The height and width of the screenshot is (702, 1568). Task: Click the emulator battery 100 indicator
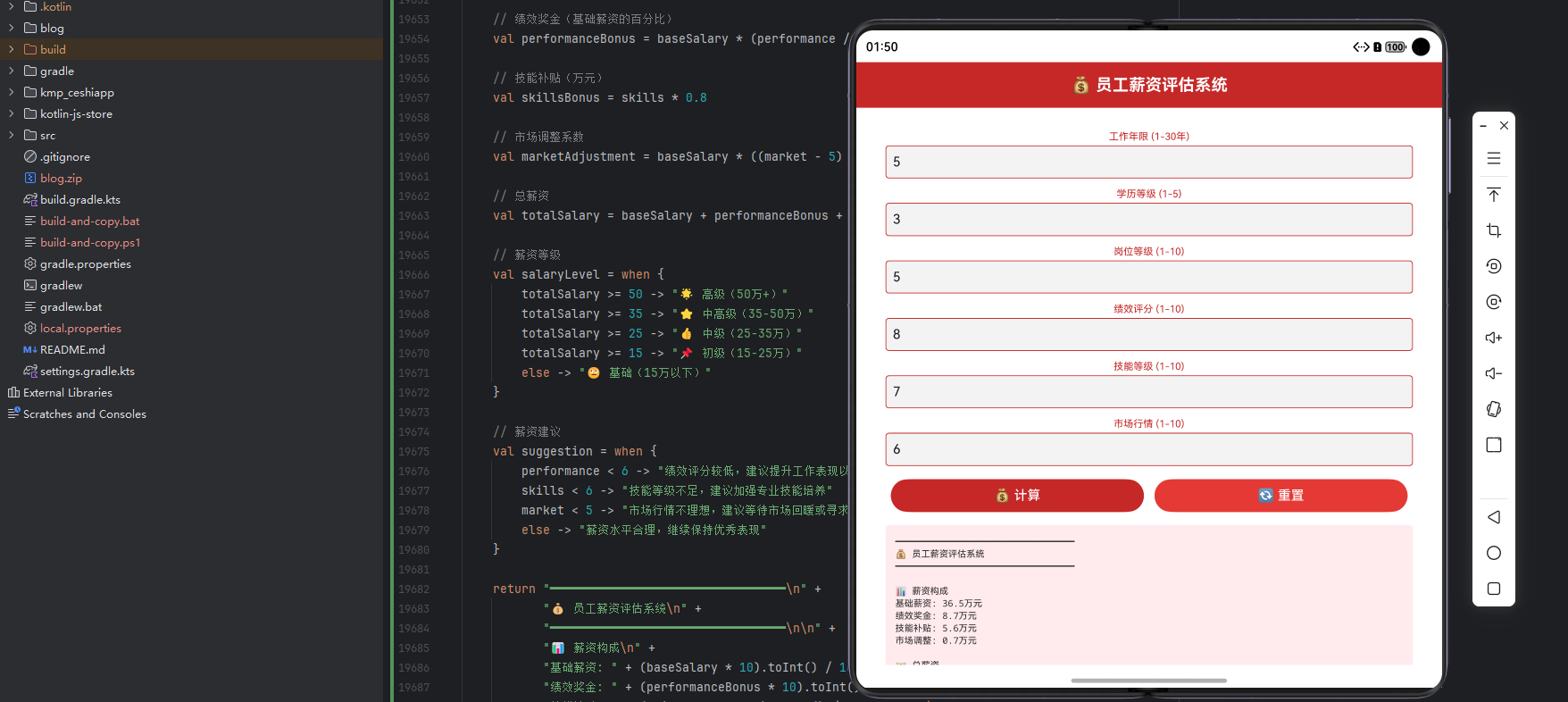pos(1396,47)
